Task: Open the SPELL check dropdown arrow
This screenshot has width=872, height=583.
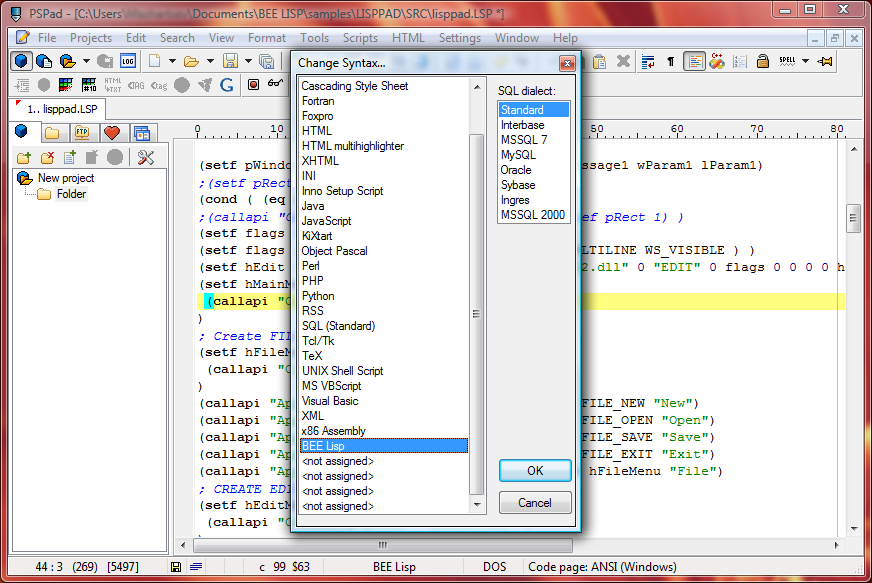Action: [806, 61]
